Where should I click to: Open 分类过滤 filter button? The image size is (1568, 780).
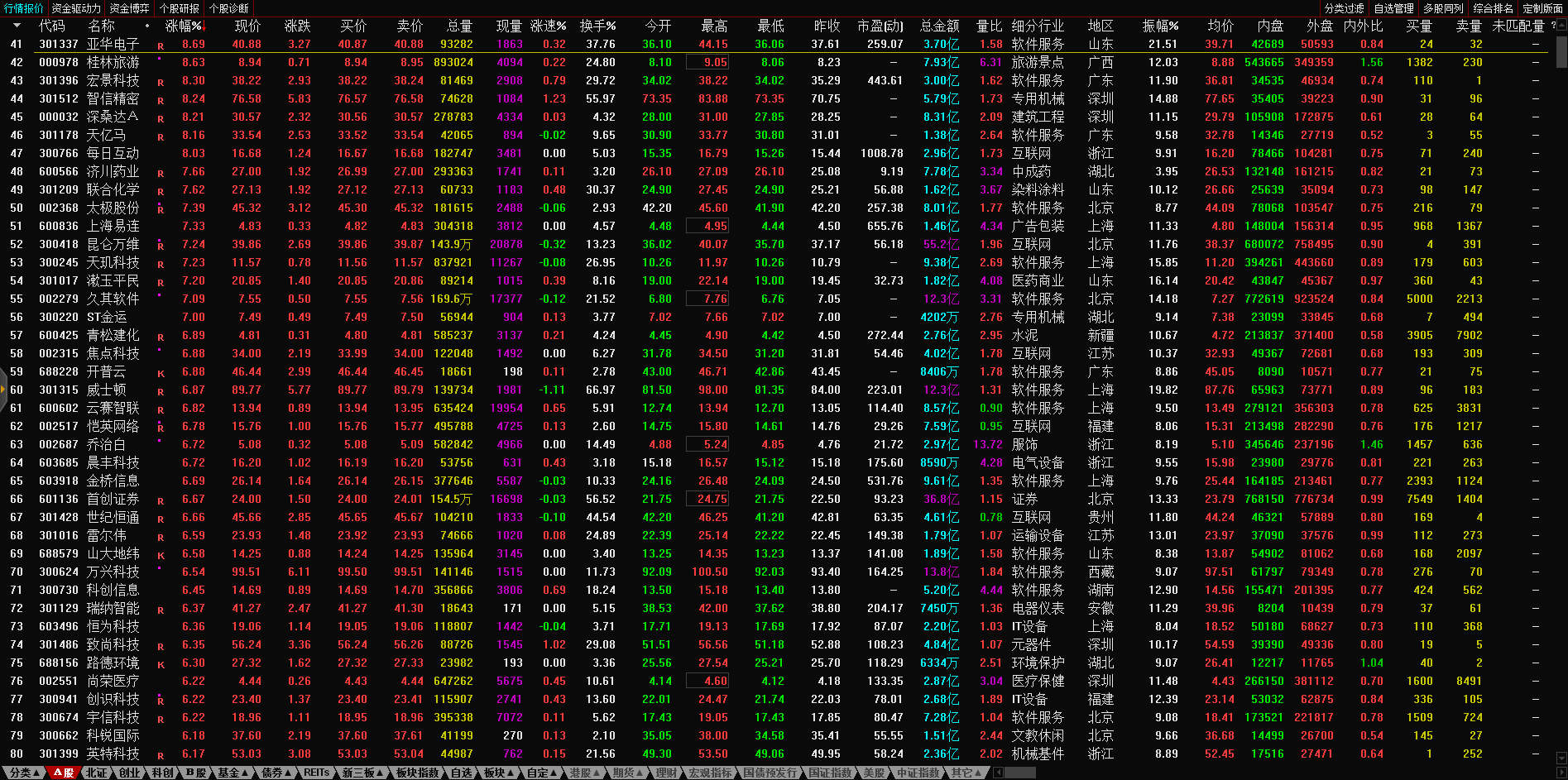[1344, 8]
